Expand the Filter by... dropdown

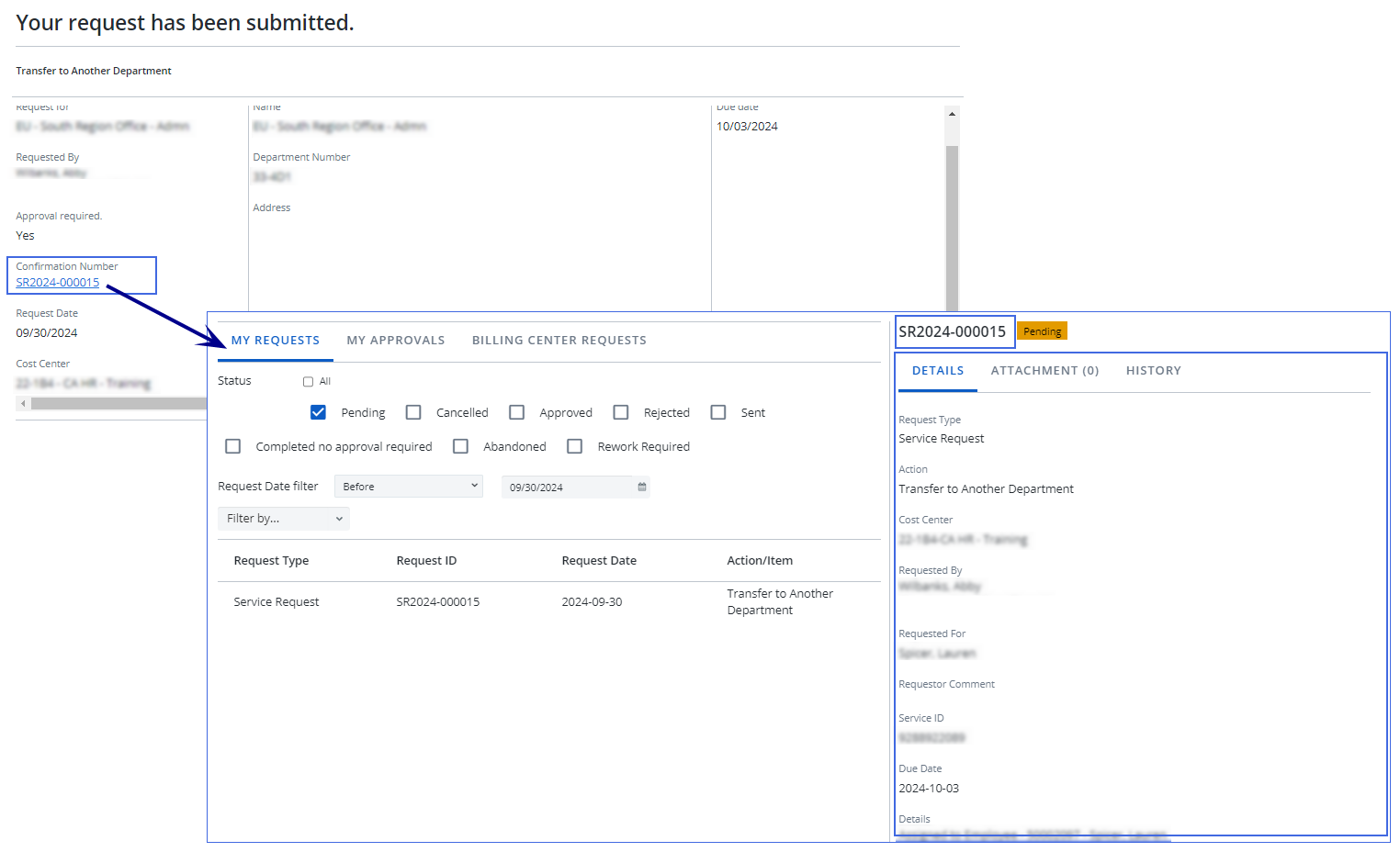(x=284, y=519)
